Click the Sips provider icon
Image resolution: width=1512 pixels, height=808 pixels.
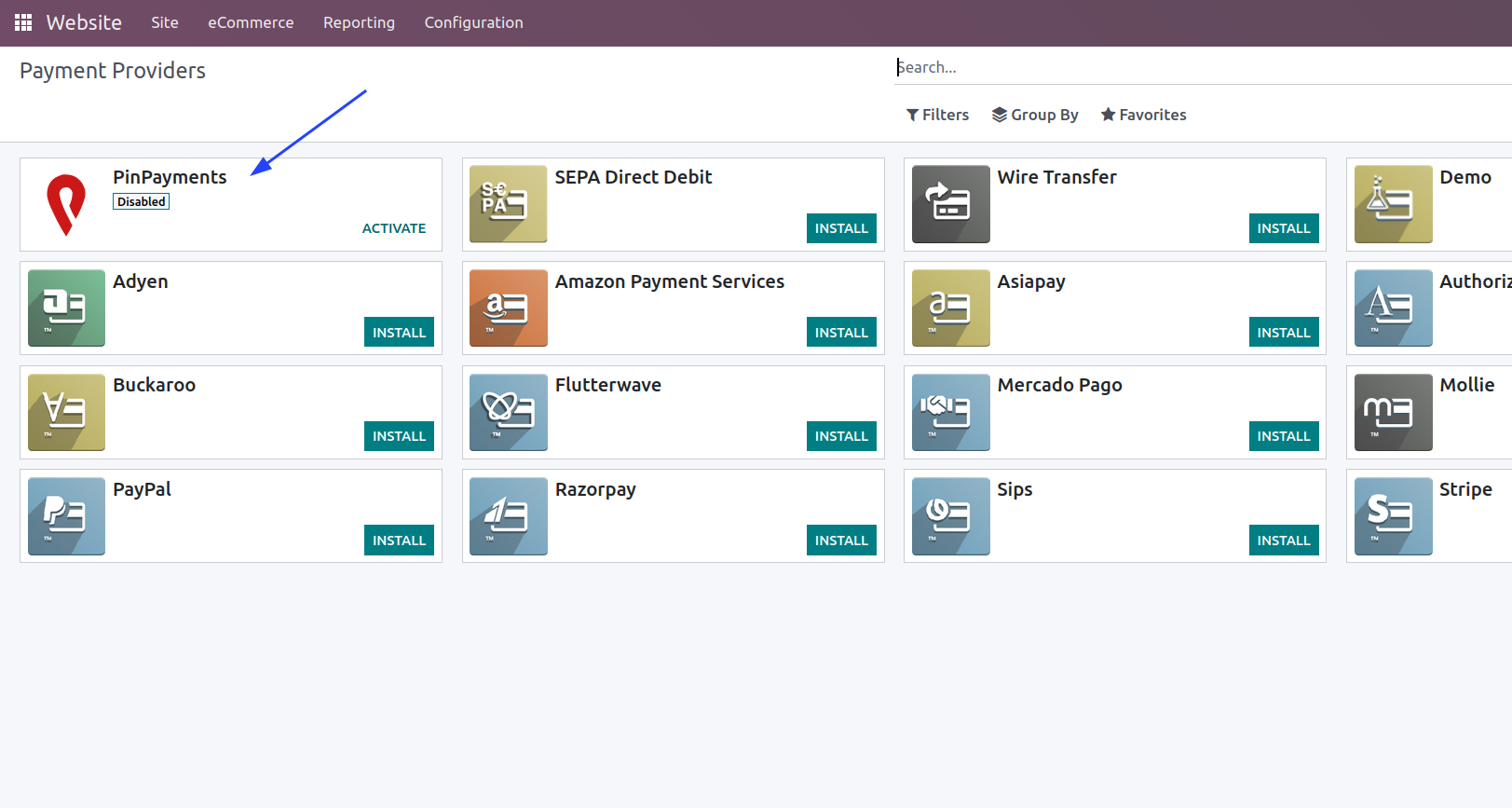[950, 516]
